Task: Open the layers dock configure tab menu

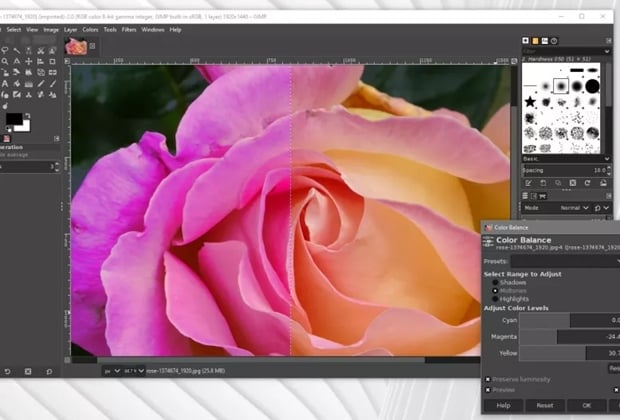Action: [609, 196]
